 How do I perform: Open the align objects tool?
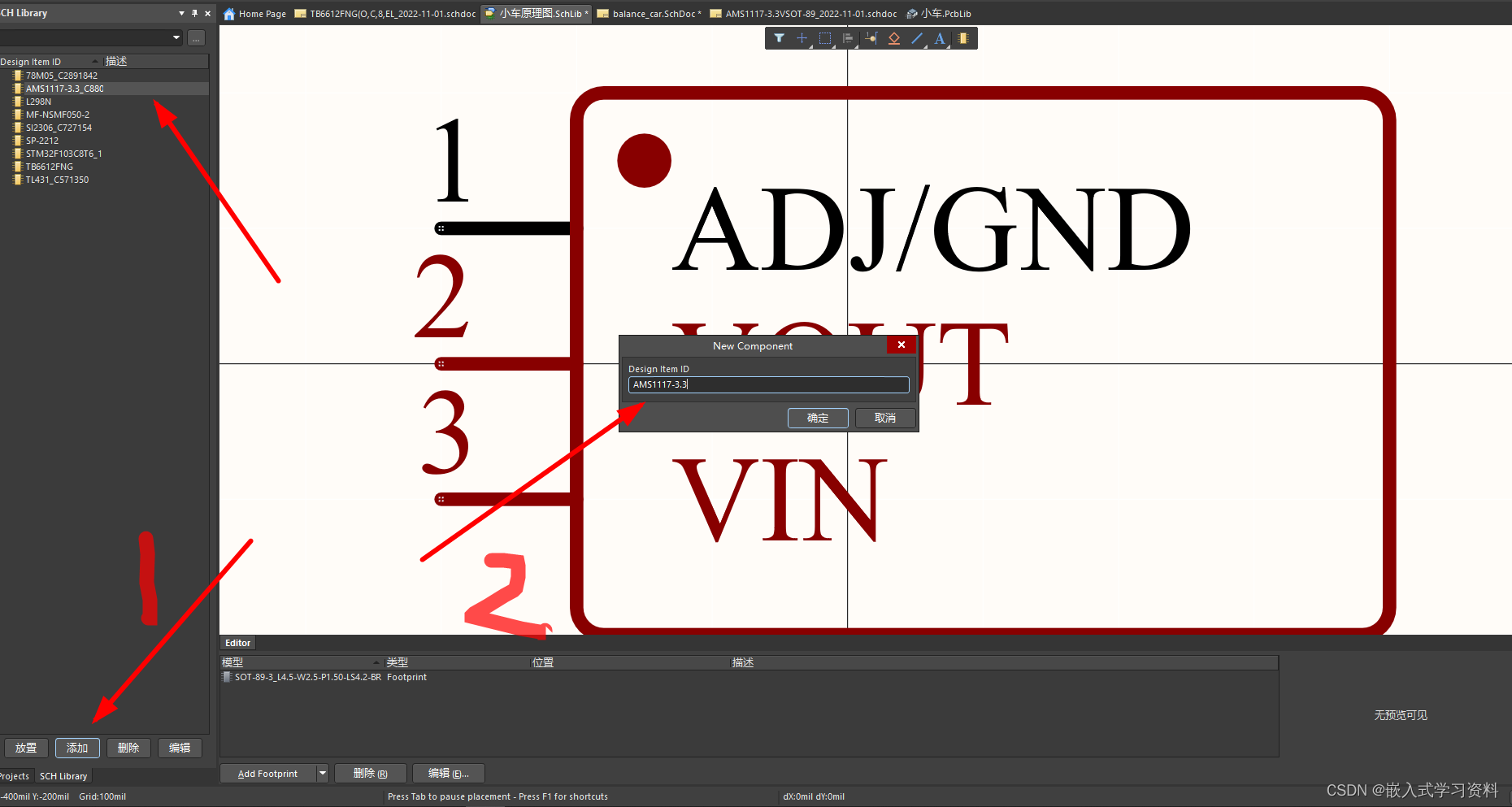(848, 38)
